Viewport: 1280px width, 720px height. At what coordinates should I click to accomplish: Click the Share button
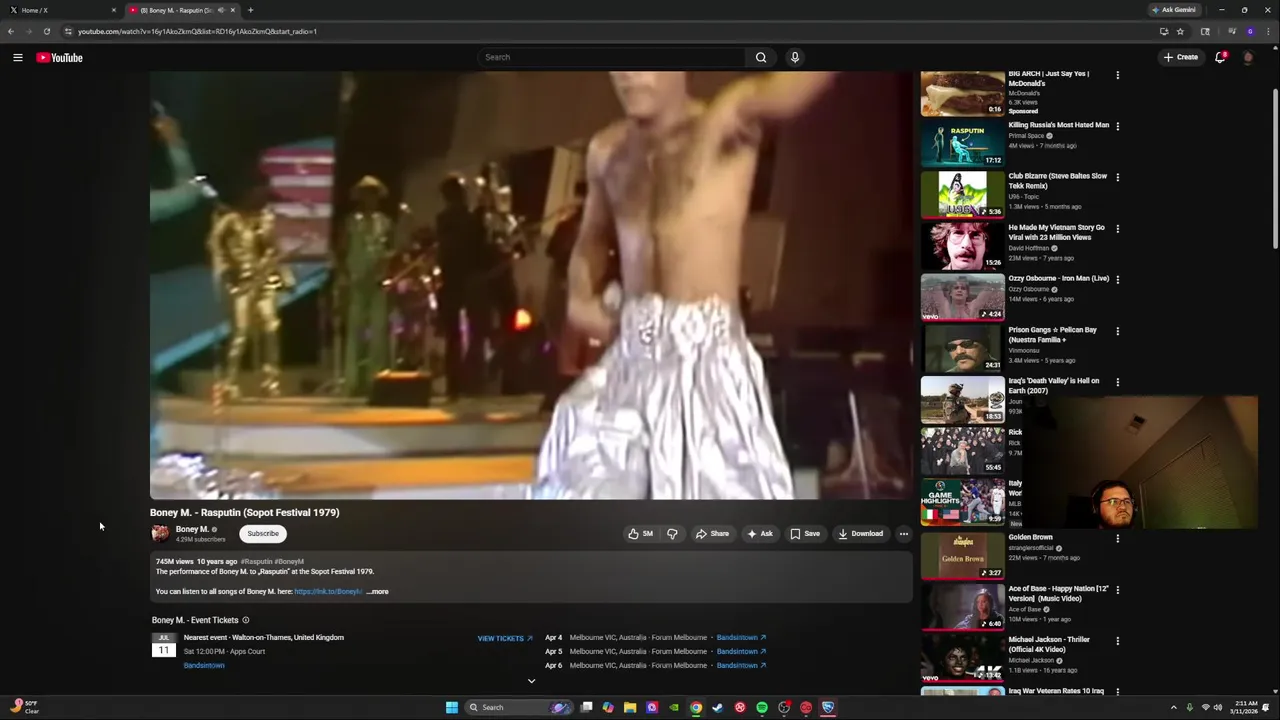tap(712, 534)
